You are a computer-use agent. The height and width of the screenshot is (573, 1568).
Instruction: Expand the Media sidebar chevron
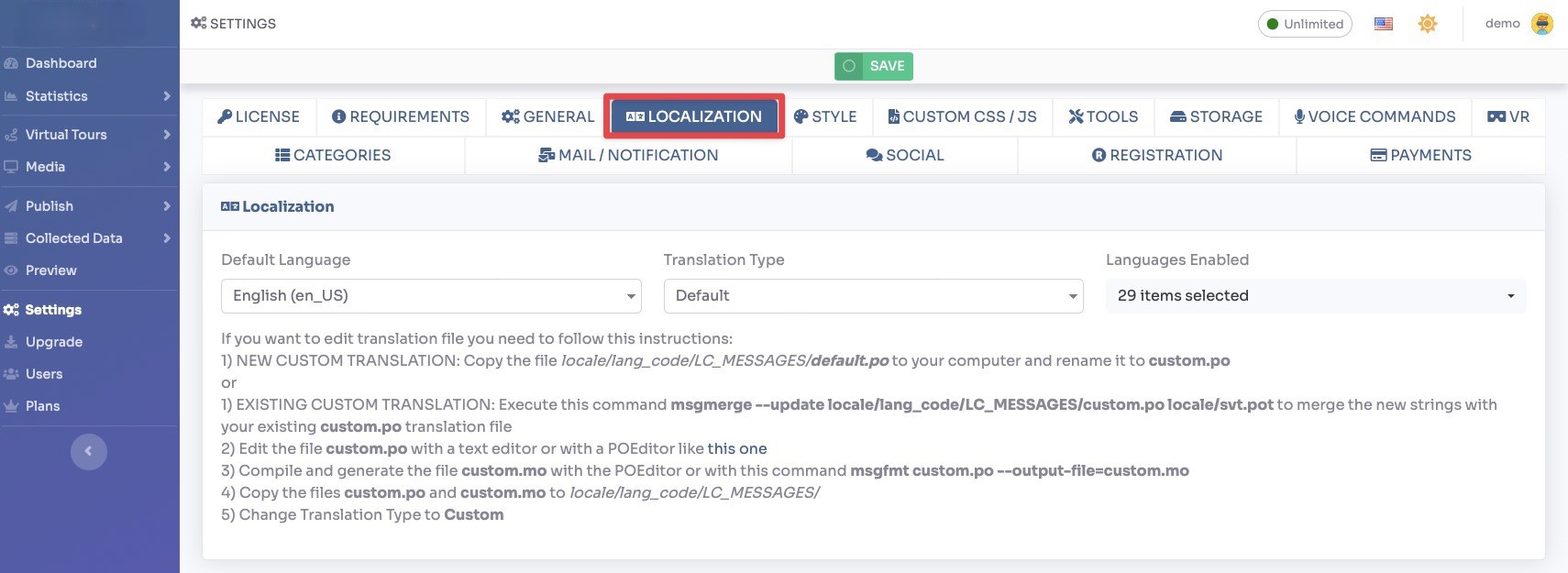167,167
